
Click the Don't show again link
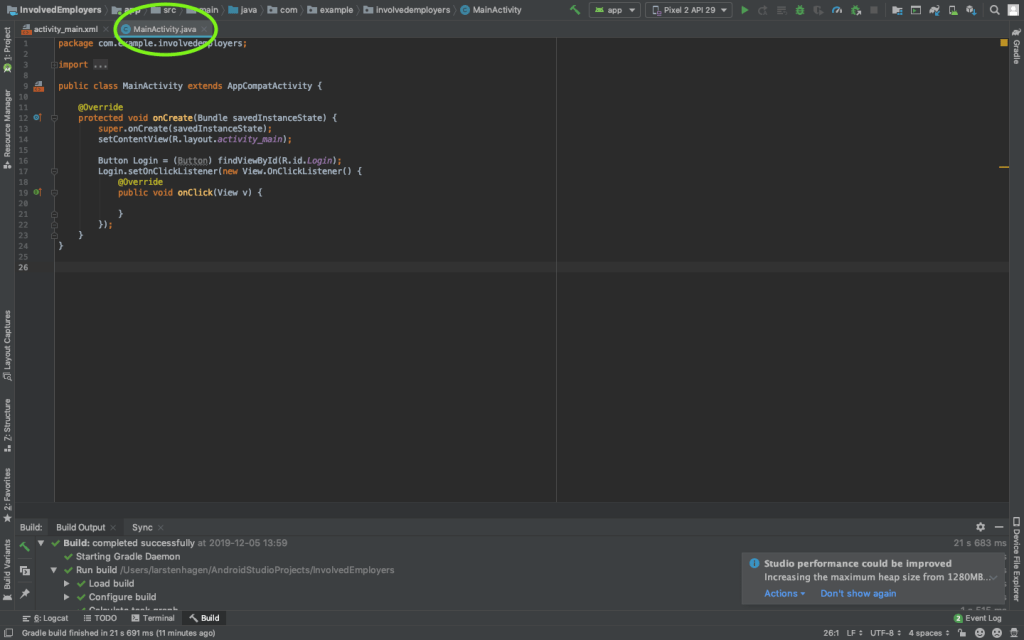point(858,593)
